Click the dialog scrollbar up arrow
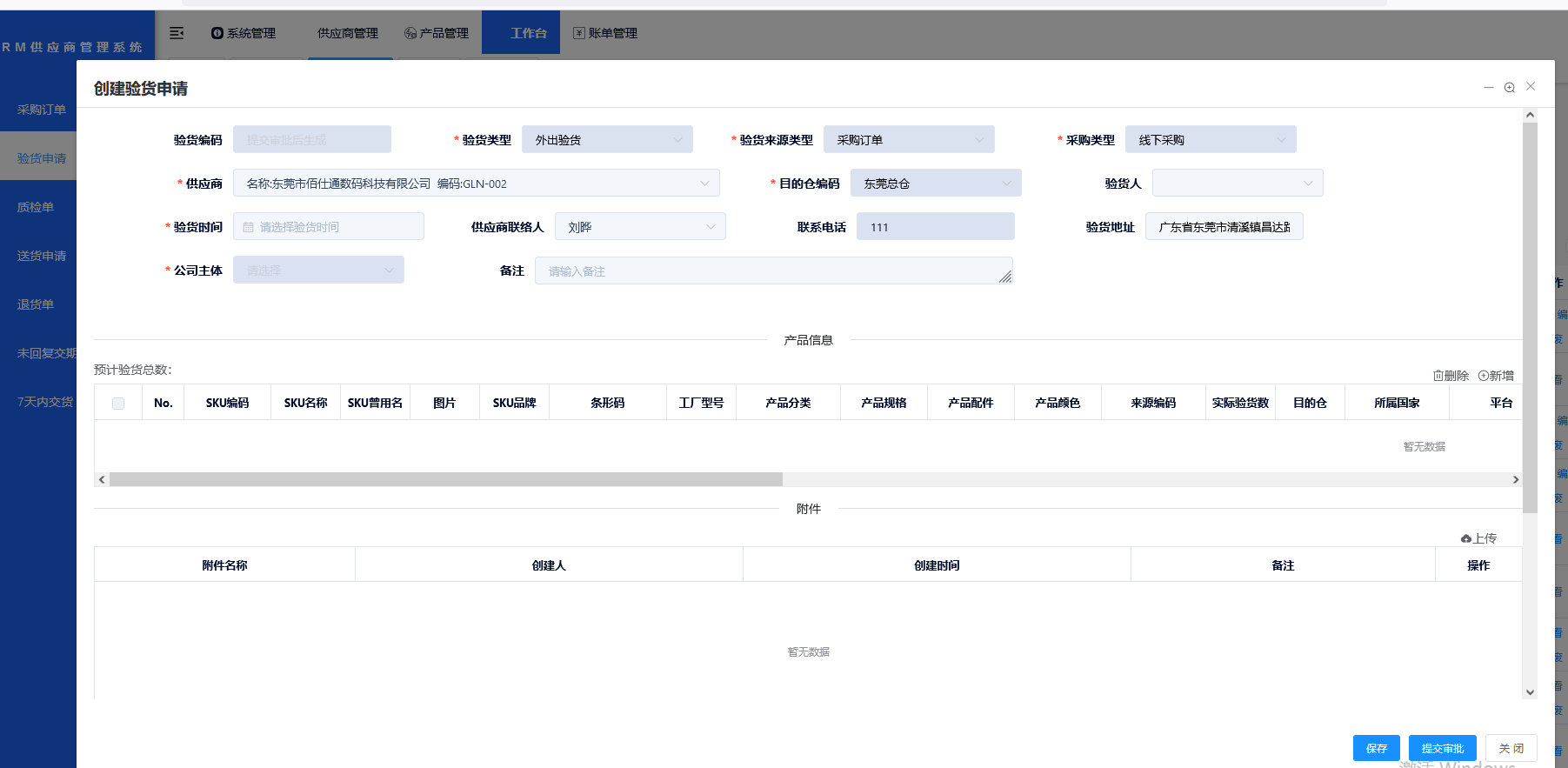The image size is (1568, 768). click(x=1530, y=115)
